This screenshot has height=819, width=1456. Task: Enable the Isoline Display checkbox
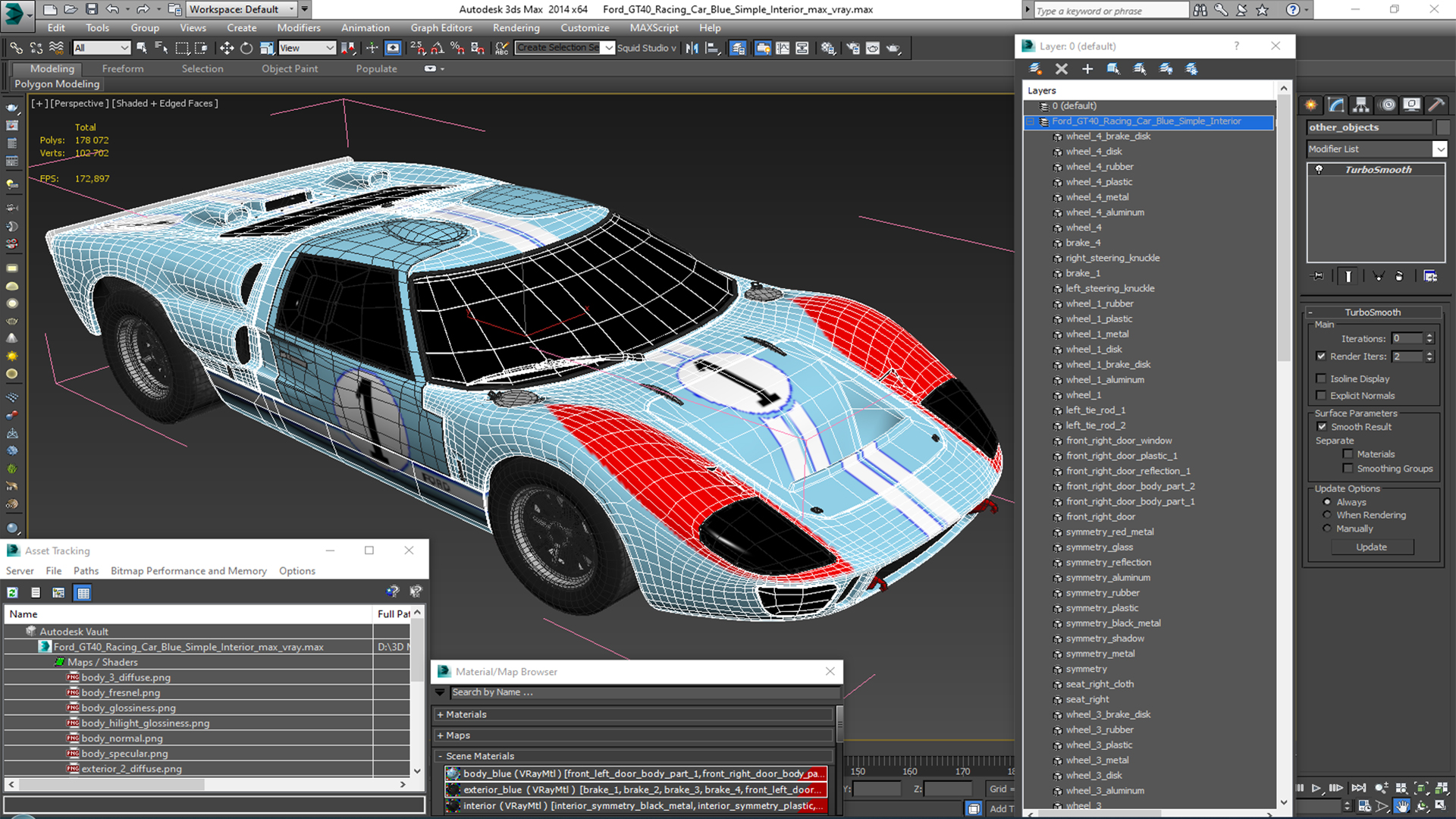coord(1321,378)
